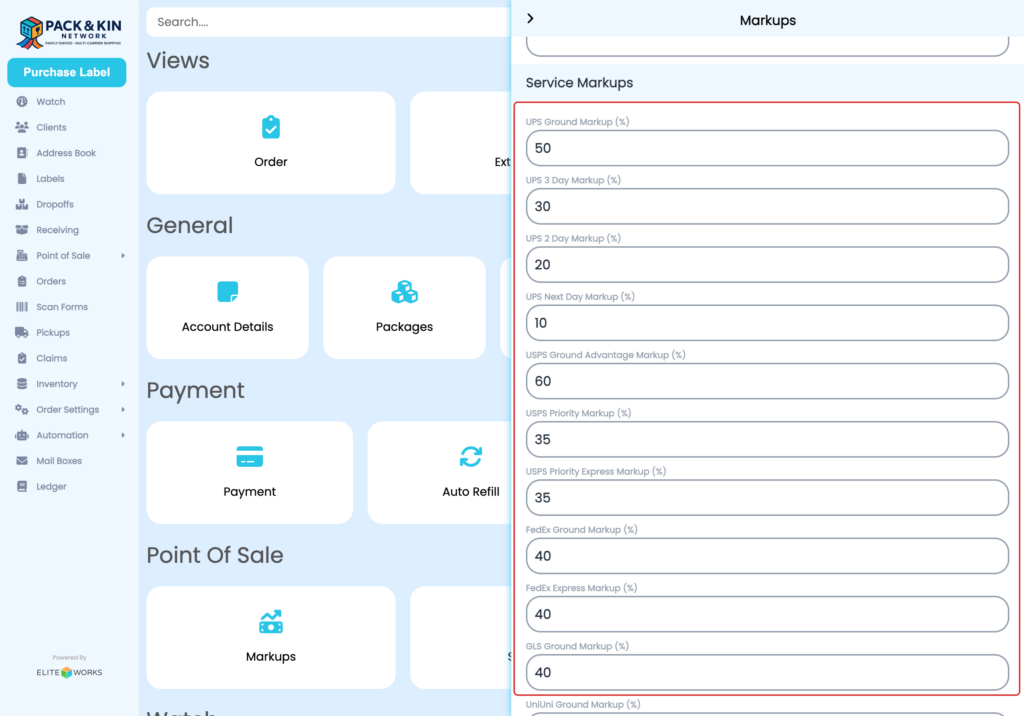Image resolution: width=1024 pixels, height=716 pixels.
Task: Select the Watch icon in the sidebar
Action: point(22,101)
